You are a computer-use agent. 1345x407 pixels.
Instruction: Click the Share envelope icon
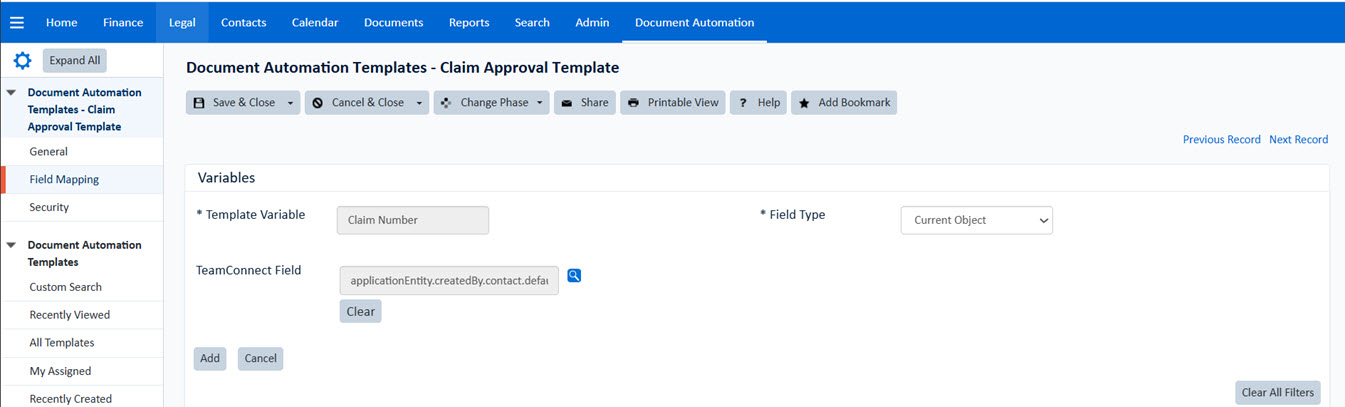tap(567, 103)
